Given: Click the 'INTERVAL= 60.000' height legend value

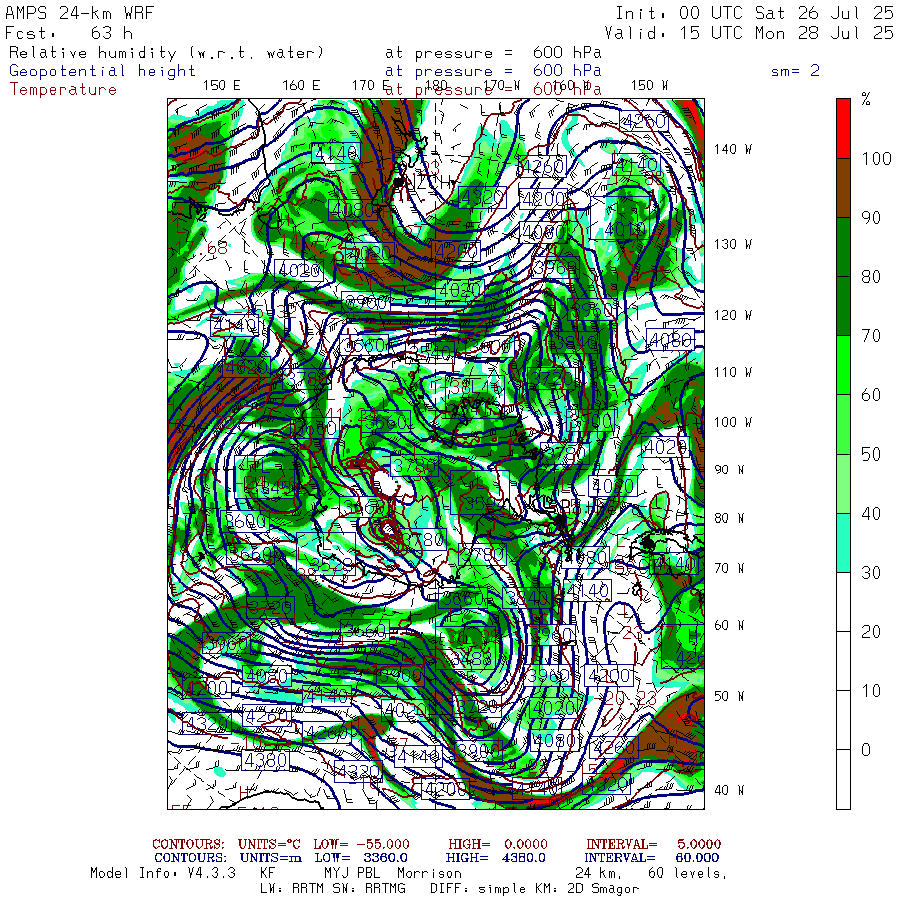Looking at the screenshot, I should click(x=653, y=858).
